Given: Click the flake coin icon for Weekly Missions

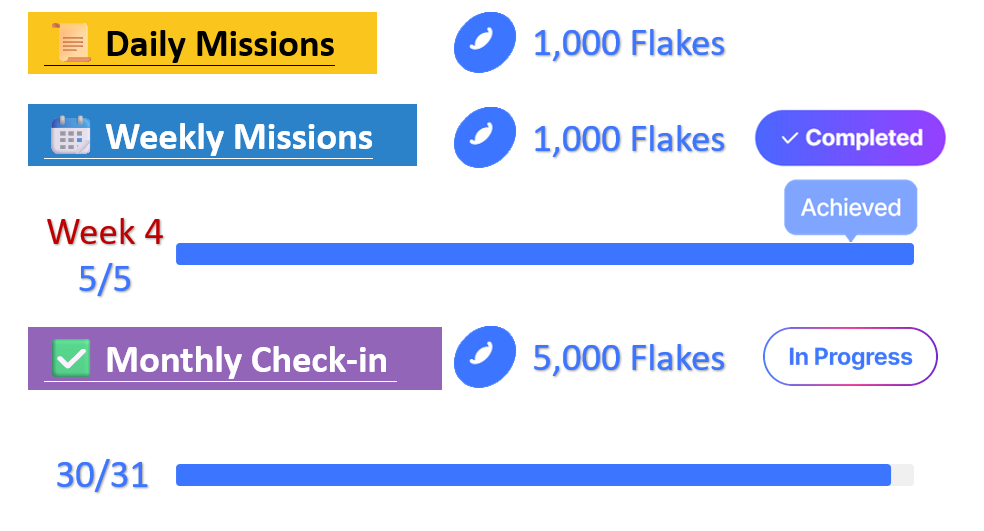Looking at the screenshot, I should click(x=484, y=137).
